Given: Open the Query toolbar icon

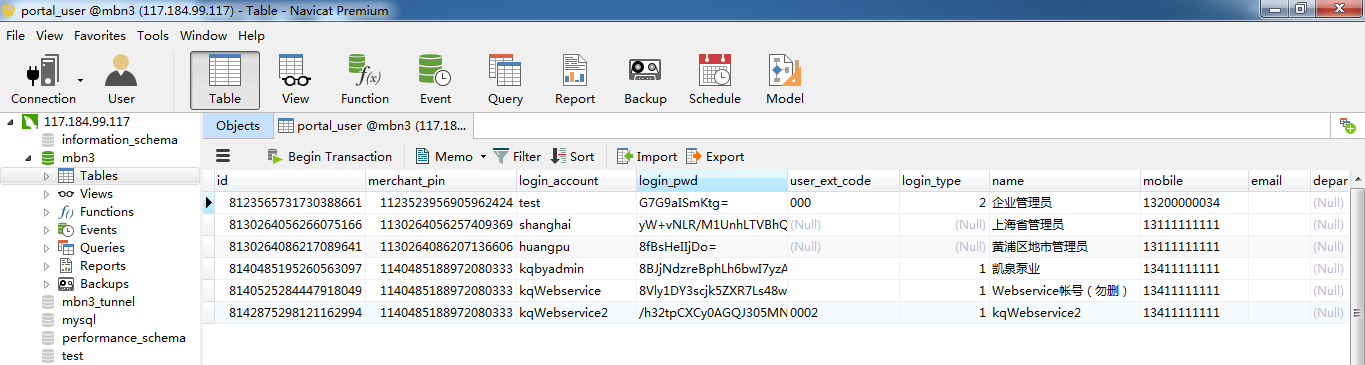Looking at the screenshot, I should tap(505, 80).
